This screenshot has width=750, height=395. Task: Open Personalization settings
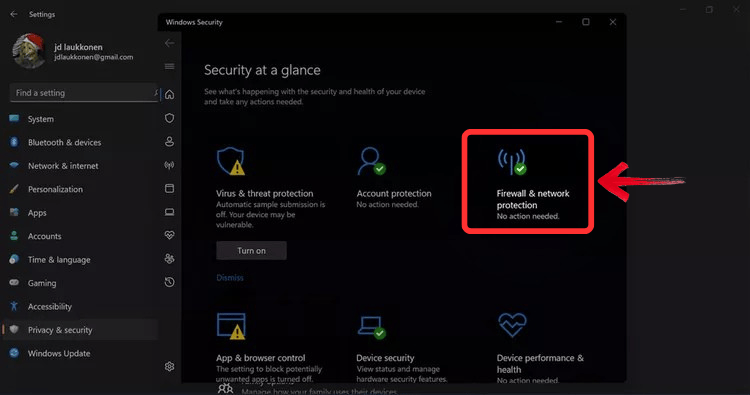point(80,189)
